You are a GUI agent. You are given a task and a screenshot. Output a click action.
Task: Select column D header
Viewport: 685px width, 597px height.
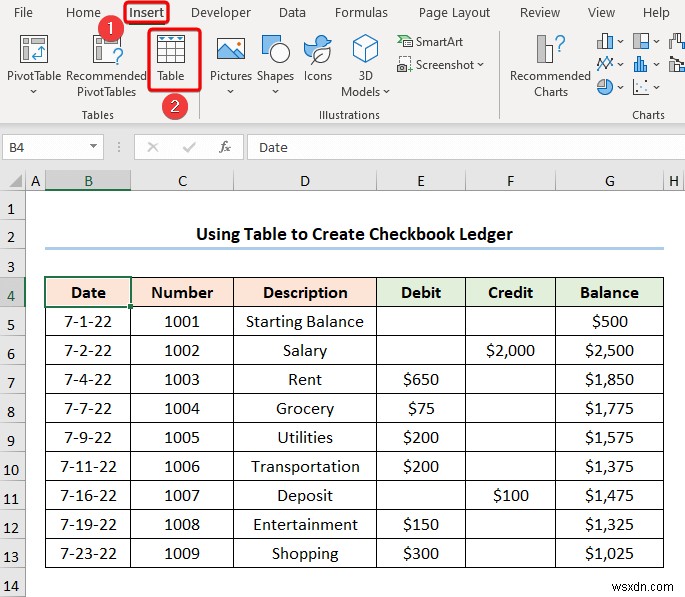[x=305, y=181]
